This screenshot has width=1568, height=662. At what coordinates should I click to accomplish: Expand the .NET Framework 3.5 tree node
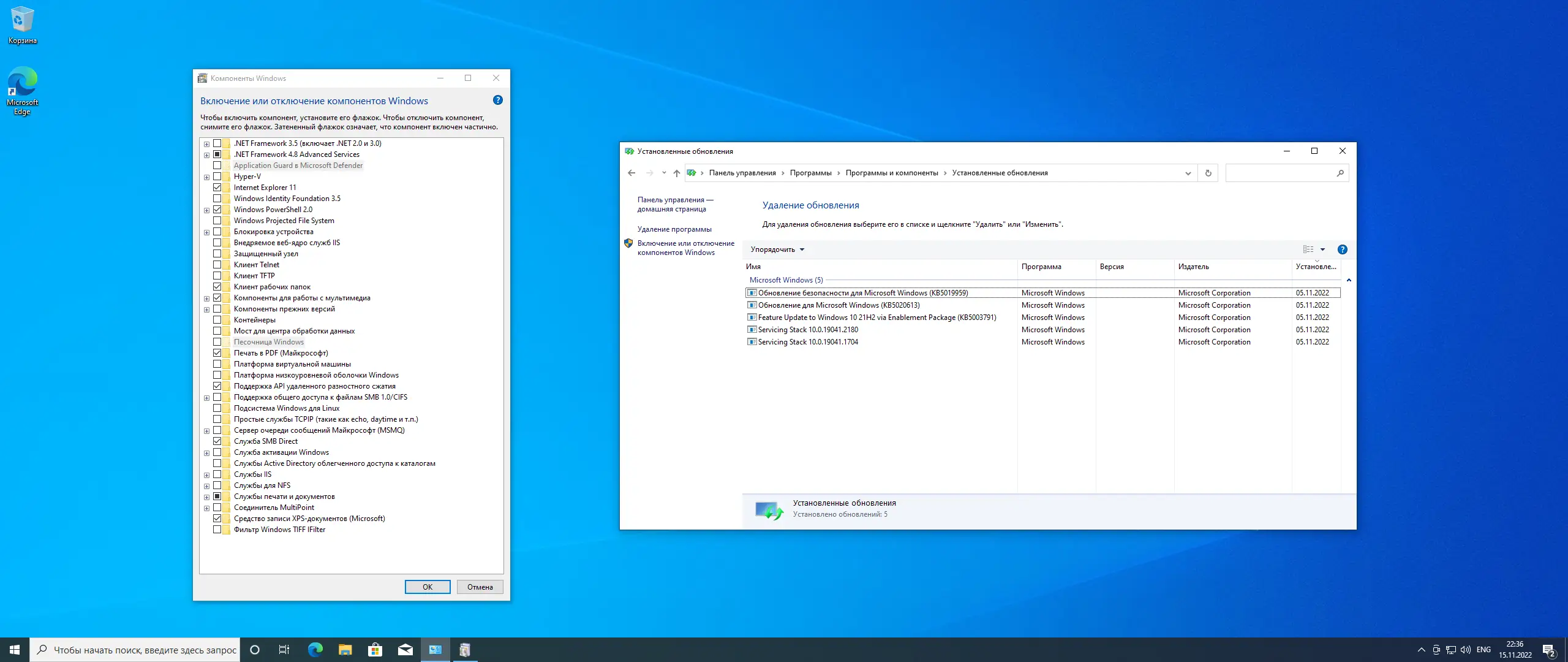click(x=206, y=144)
